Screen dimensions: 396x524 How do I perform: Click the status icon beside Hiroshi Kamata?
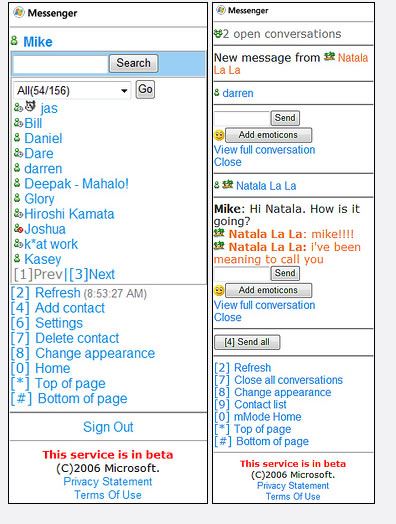coord(18,213)
